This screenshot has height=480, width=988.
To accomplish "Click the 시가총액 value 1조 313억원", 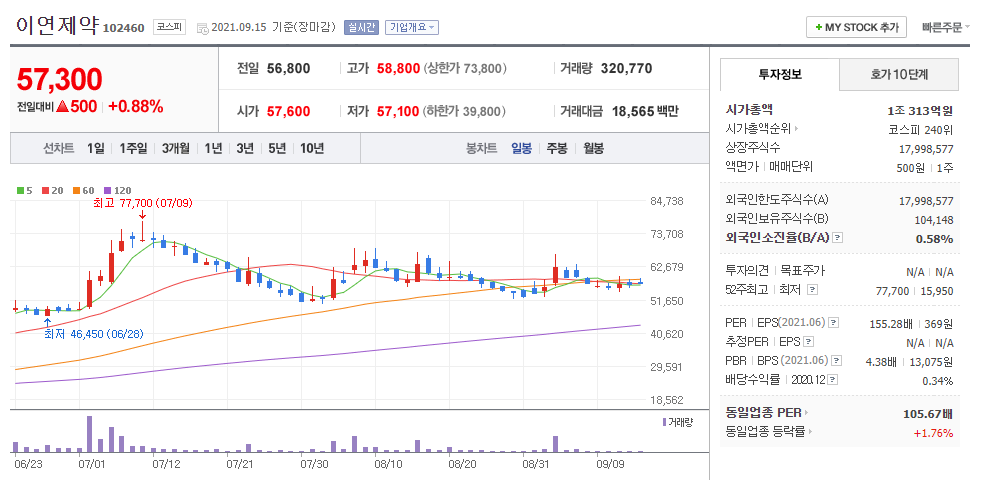I will tap(920, 111).
